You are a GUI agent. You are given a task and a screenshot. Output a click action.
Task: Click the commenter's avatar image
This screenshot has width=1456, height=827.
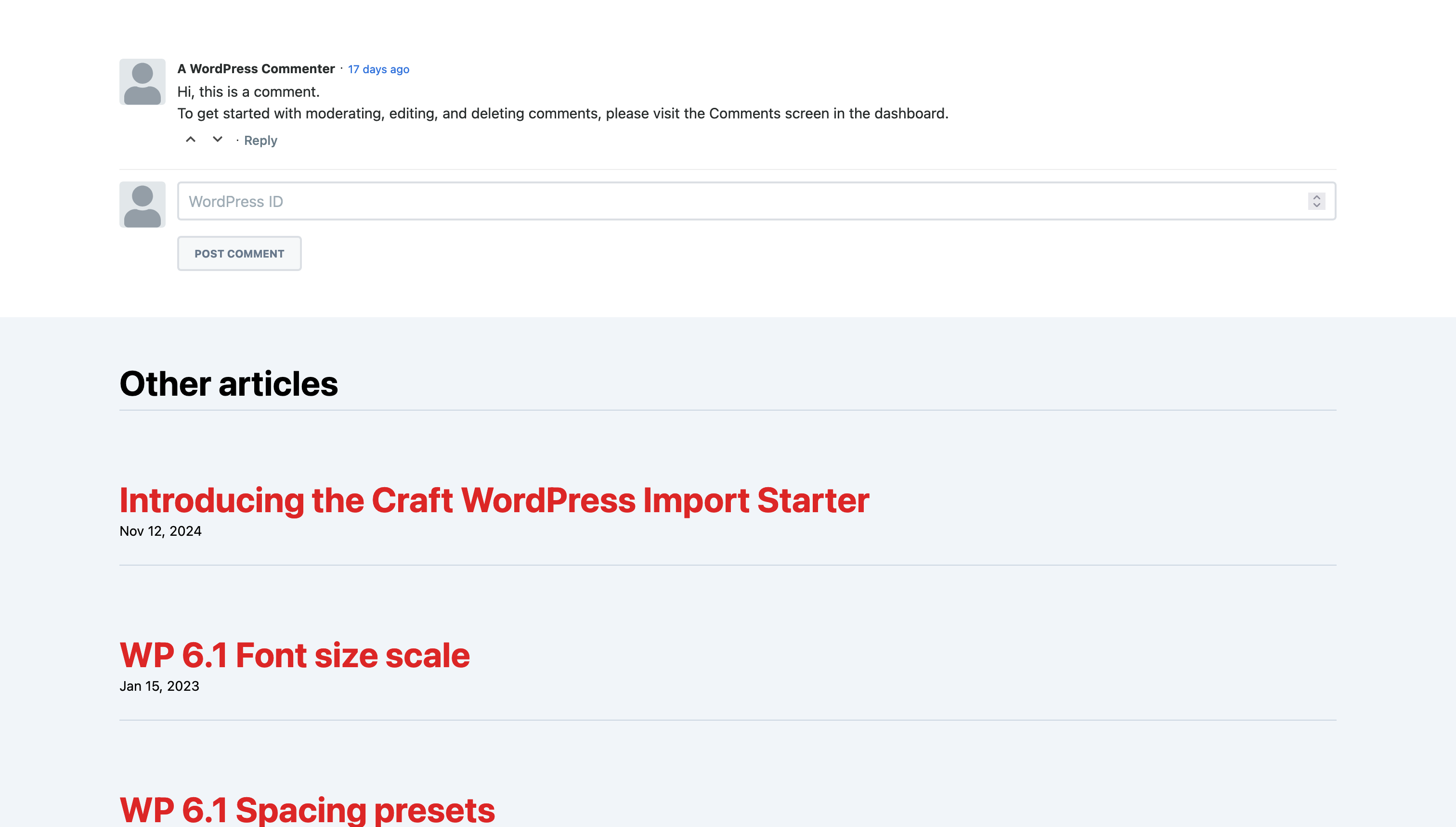pyautogui.click(x=142, y=82)
